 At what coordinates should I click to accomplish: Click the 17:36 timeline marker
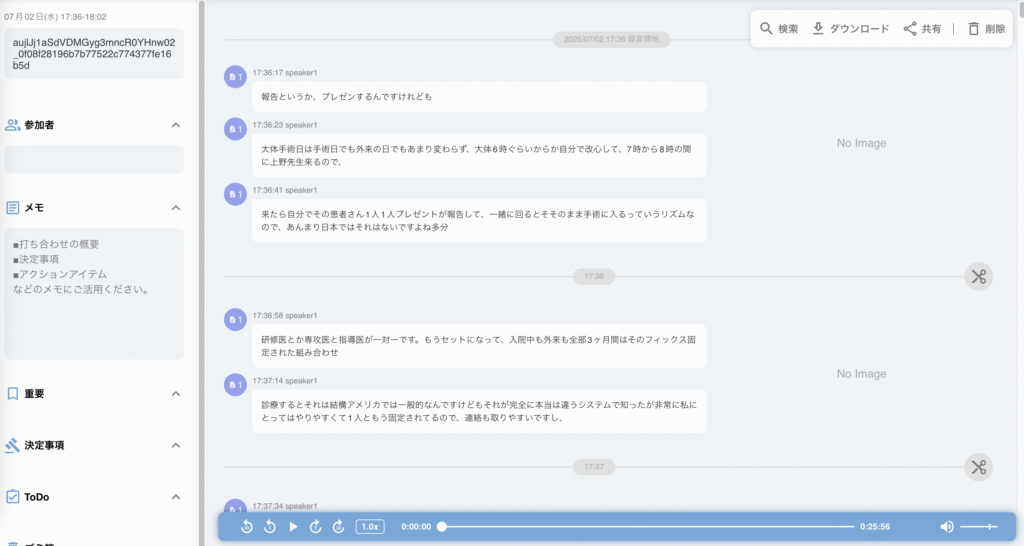[594, 276]
